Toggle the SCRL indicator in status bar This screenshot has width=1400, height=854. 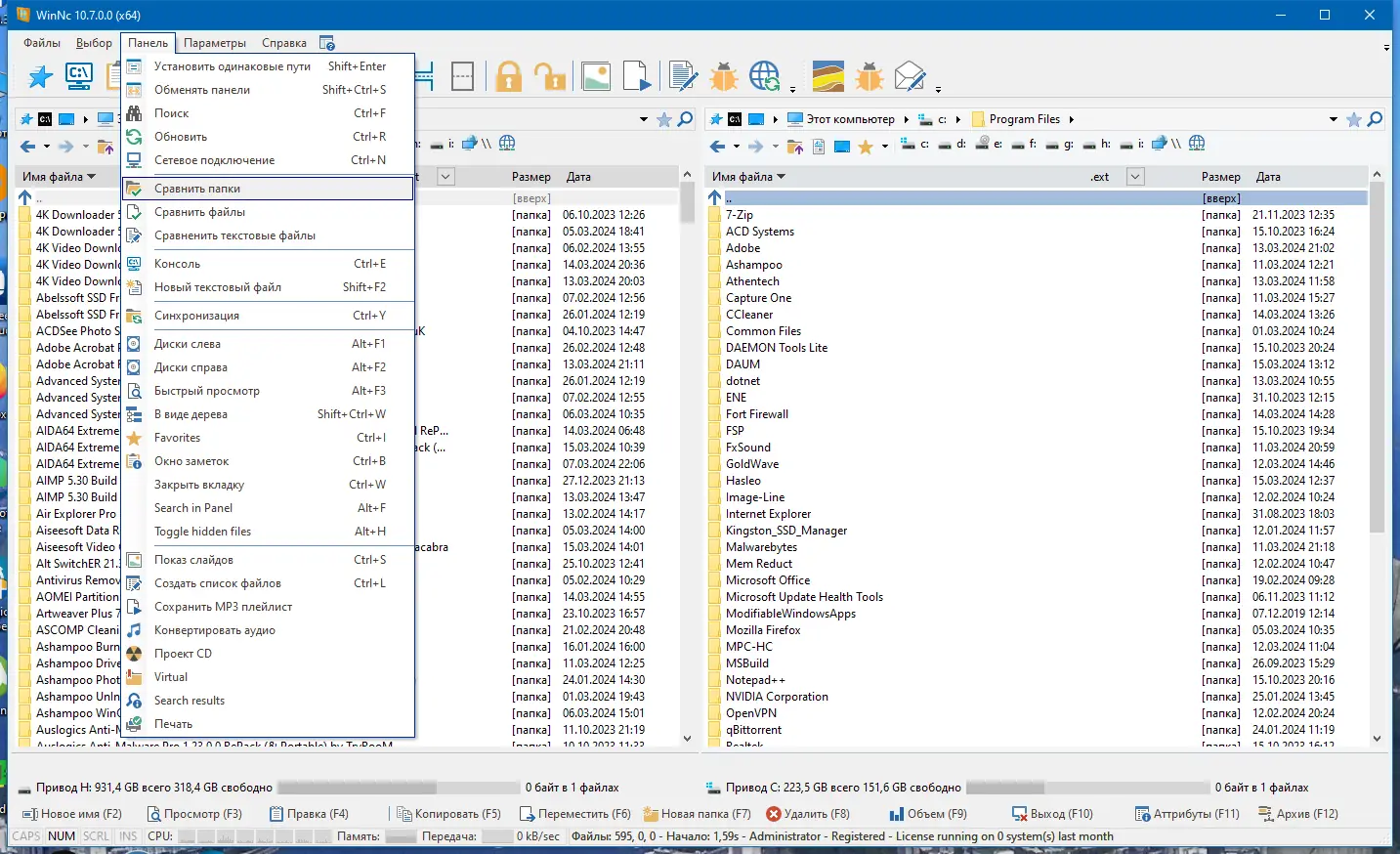coord(96,836)
